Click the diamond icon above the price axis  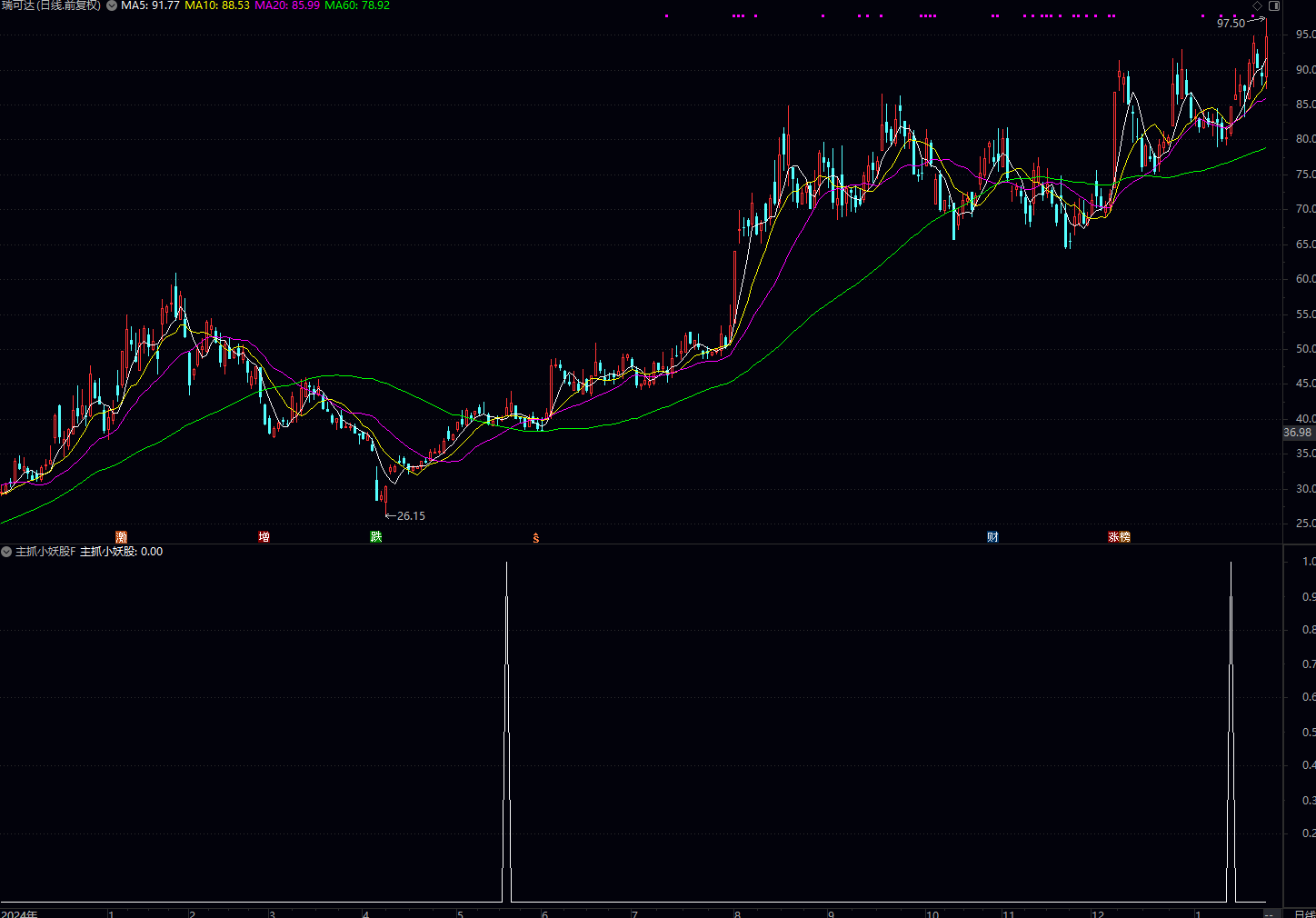point(1257,6)
